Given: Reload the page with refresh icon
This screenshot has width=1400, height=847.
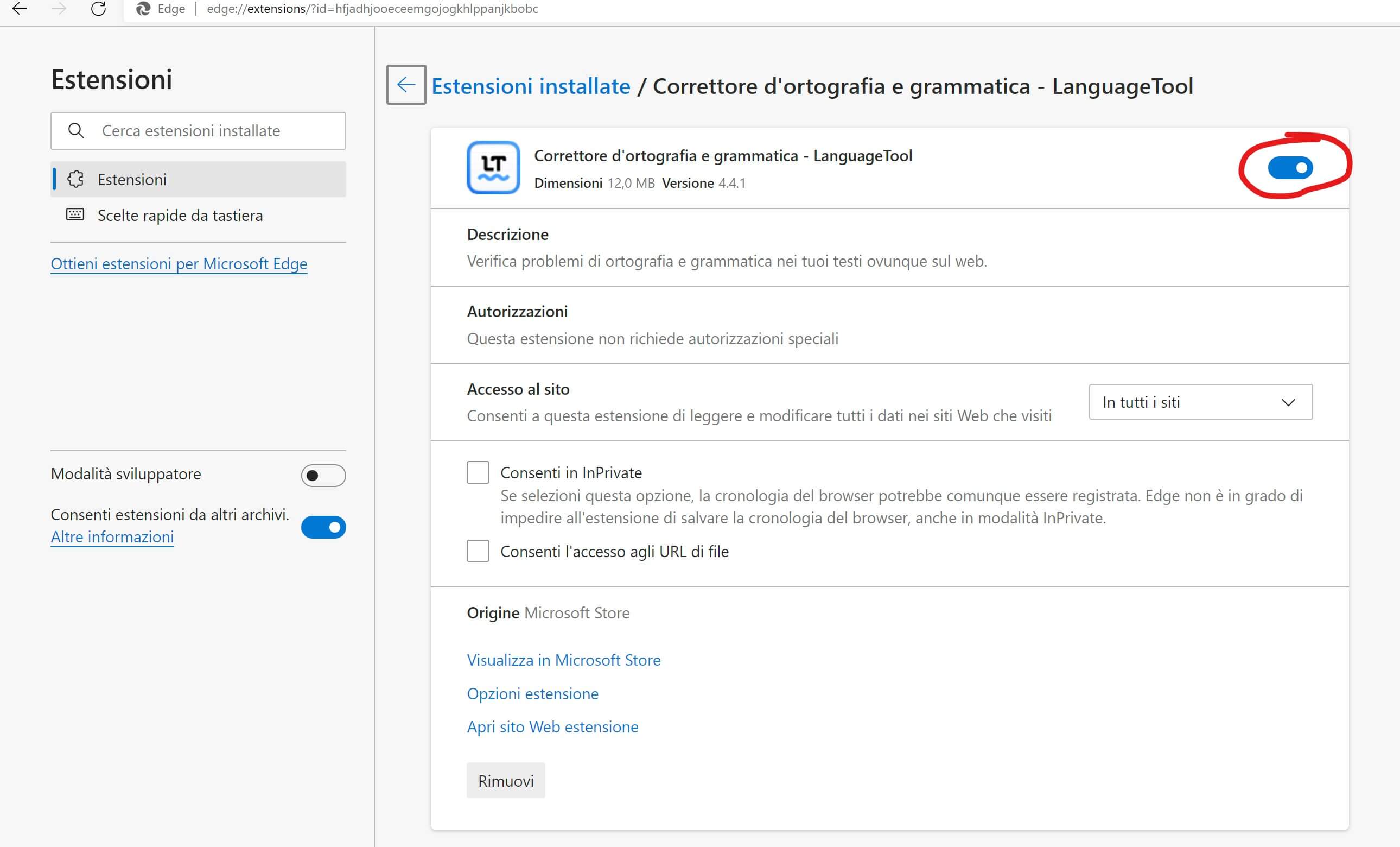Looking at the screenshot, I should [x=98, y=9].
